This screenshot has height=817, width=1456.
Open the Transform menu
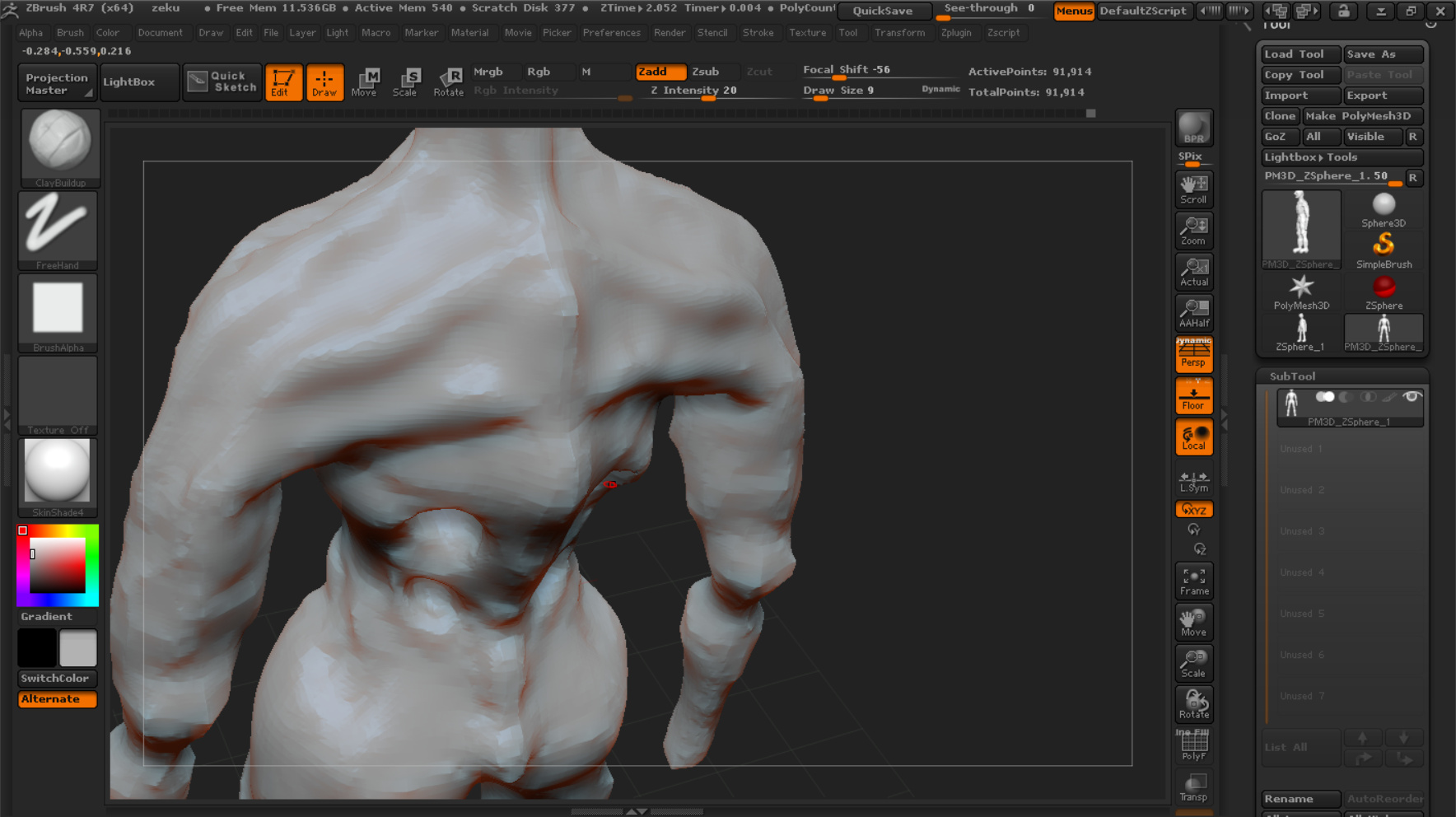(899, 33)
